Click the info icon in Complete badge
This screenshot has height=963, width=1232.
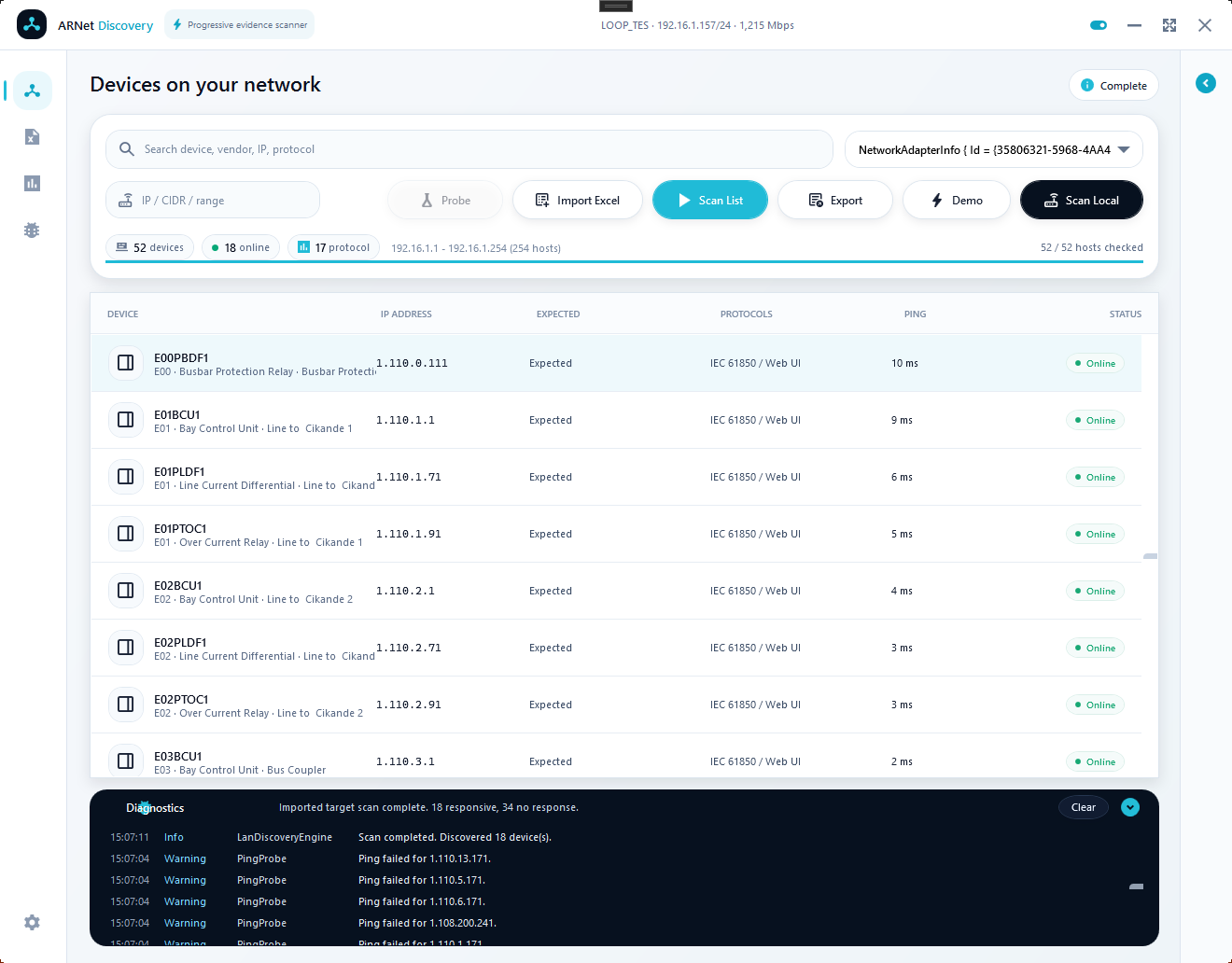tap(1087, 85)
